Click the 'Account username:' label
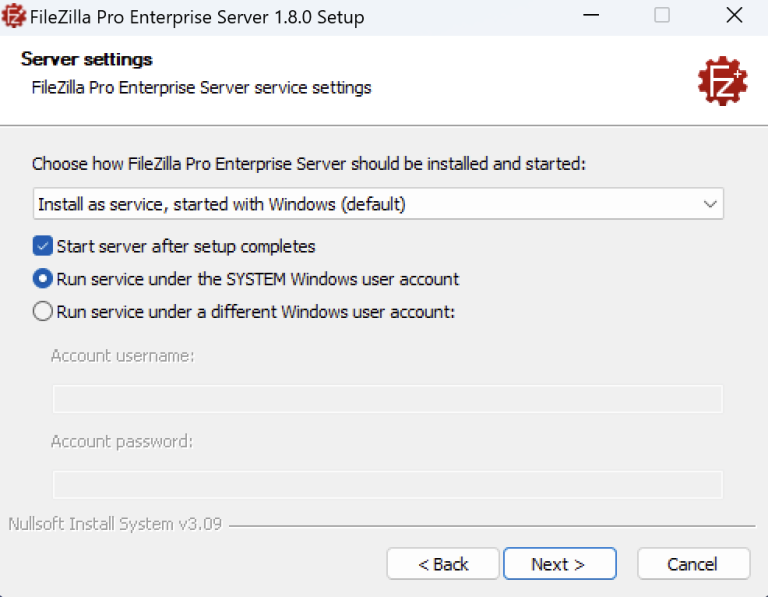Image resolution: width=768 pixels, height=597 pixels. pyautogui.click(x=122, y=356)
